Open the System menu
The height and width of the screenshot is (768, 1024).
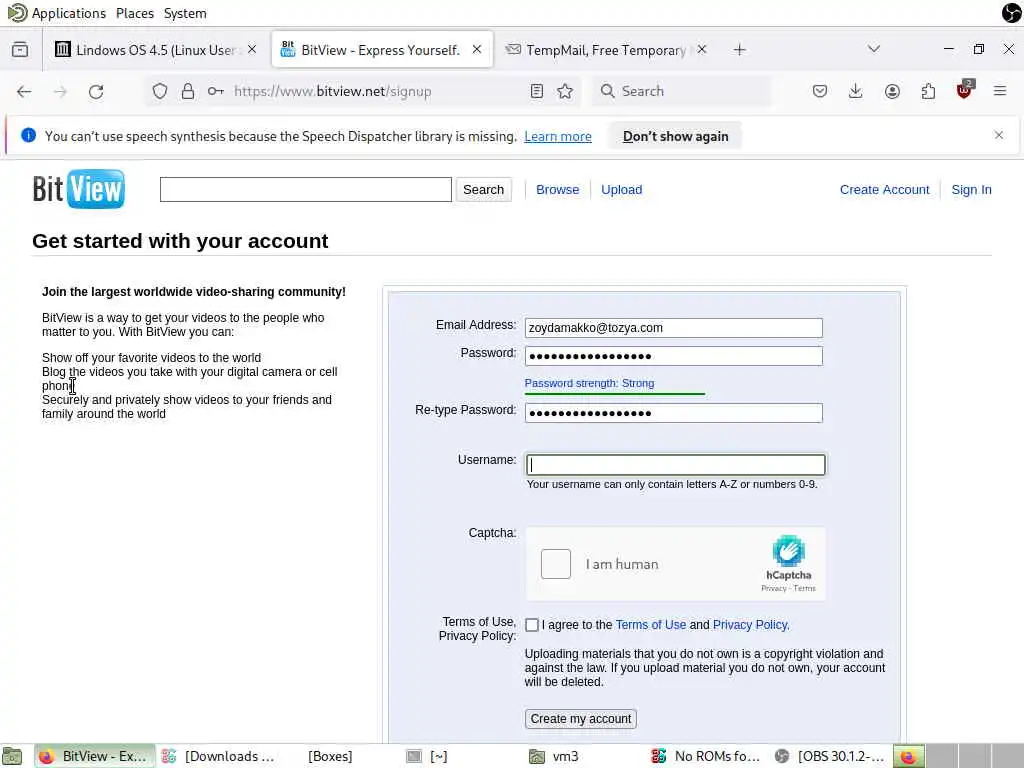185,13
